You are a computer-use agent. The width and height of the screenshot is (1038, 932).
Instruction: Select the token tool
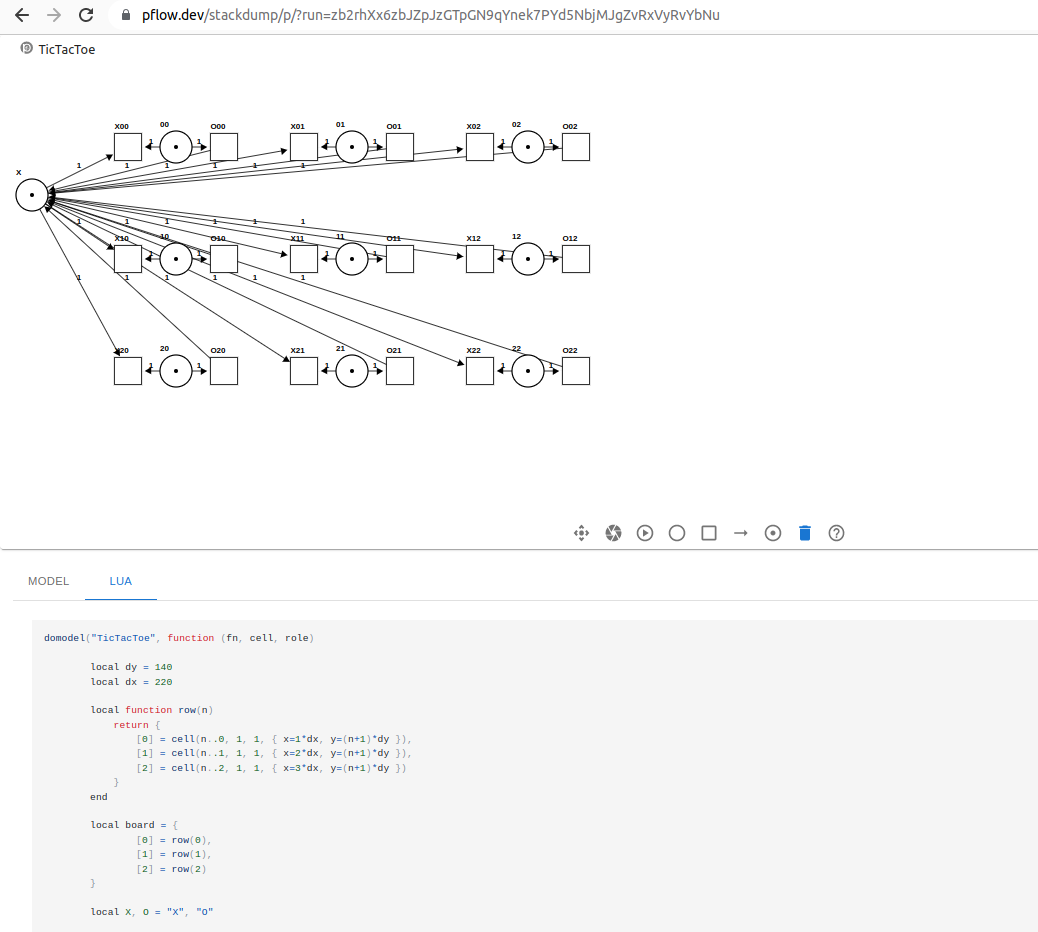[x=773, y=533]
